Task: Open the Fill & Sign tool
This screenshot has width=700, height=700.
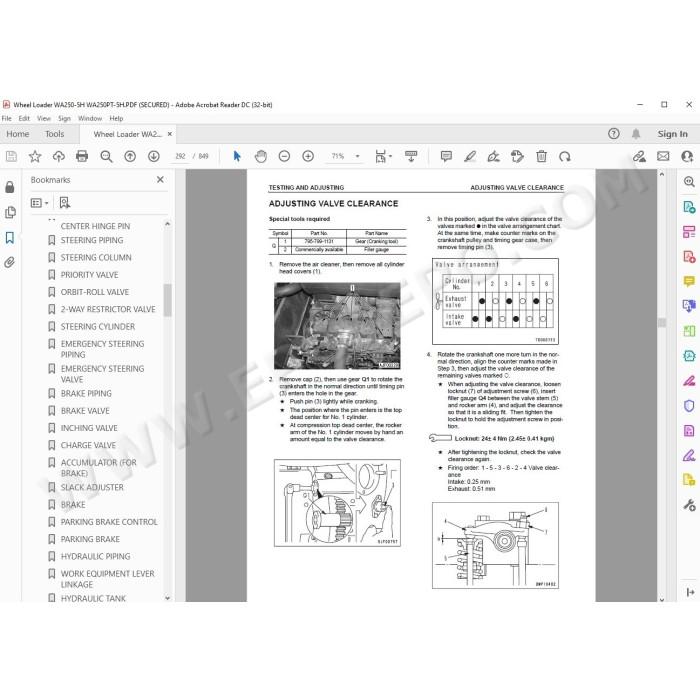Action: point(689,456)
